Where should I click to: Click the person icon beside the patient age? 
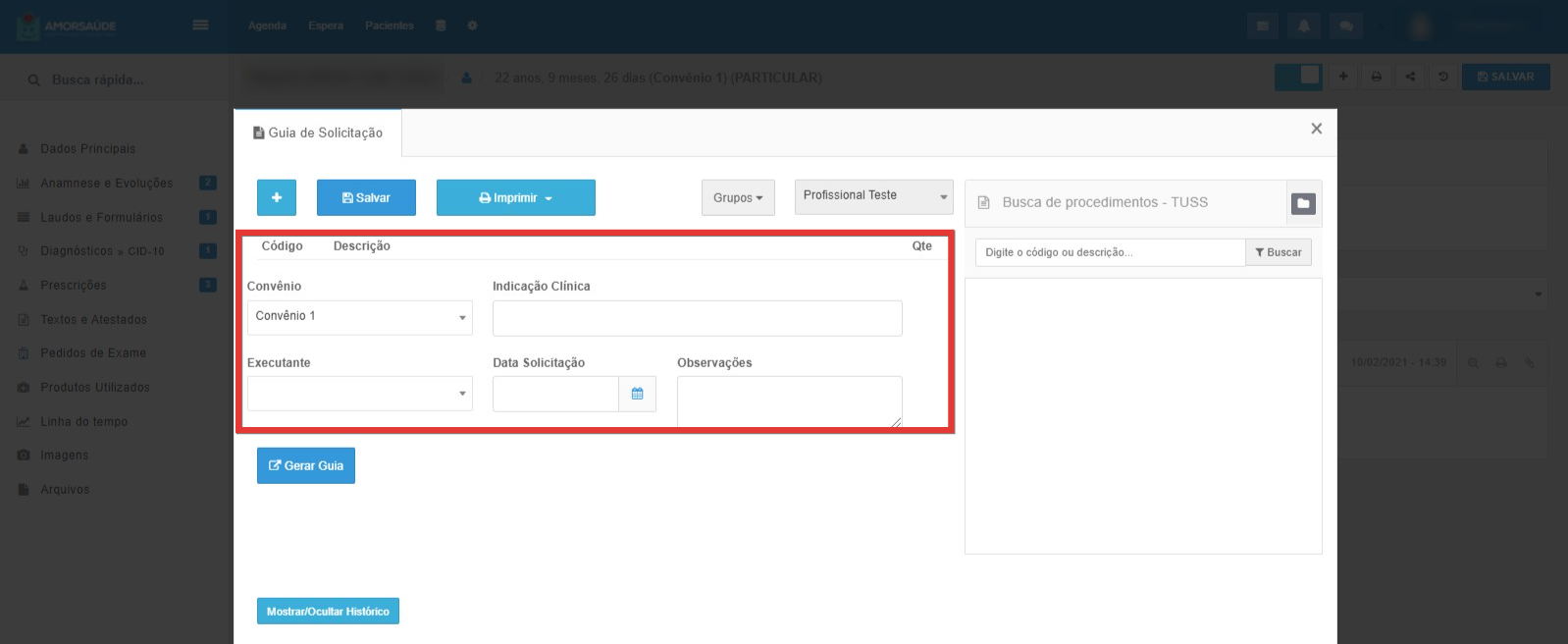click(467, 78)
